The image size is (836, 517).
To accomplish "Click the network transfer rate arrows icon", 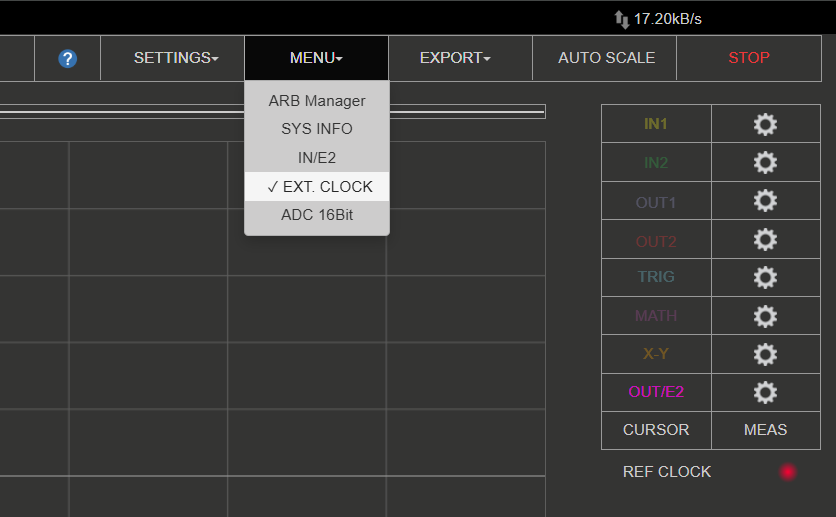I will tap(622, 19).
